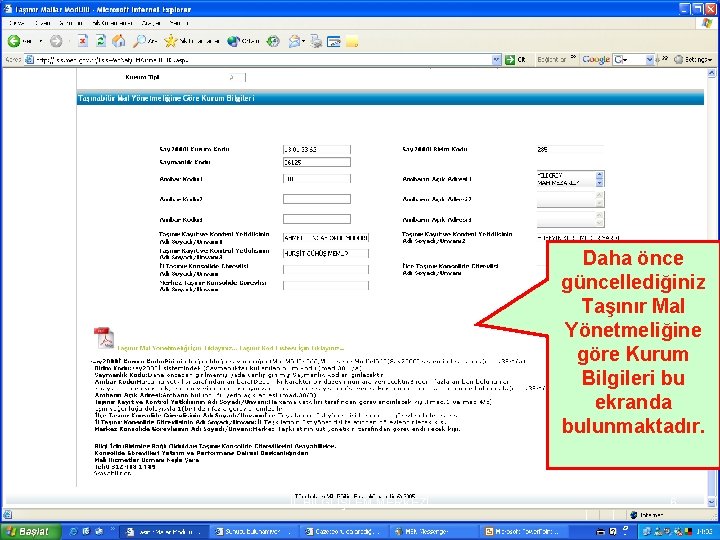Click the Say2000i Birim Kodu field

pyautogui.click(x=570, y=149)
